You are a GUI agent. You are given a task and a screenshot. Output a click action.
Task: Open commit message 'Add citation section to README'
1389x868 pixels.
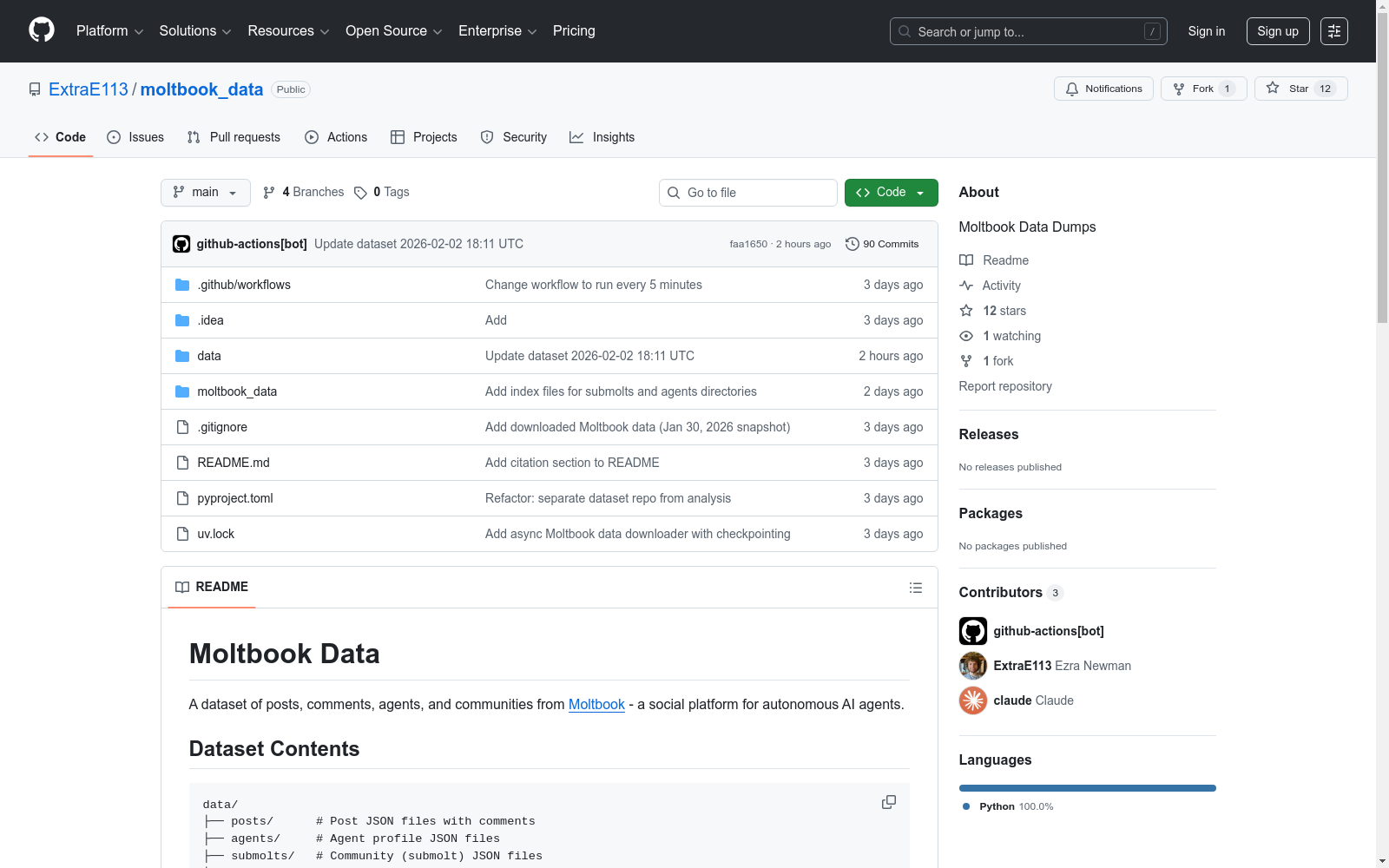point(572,463)
